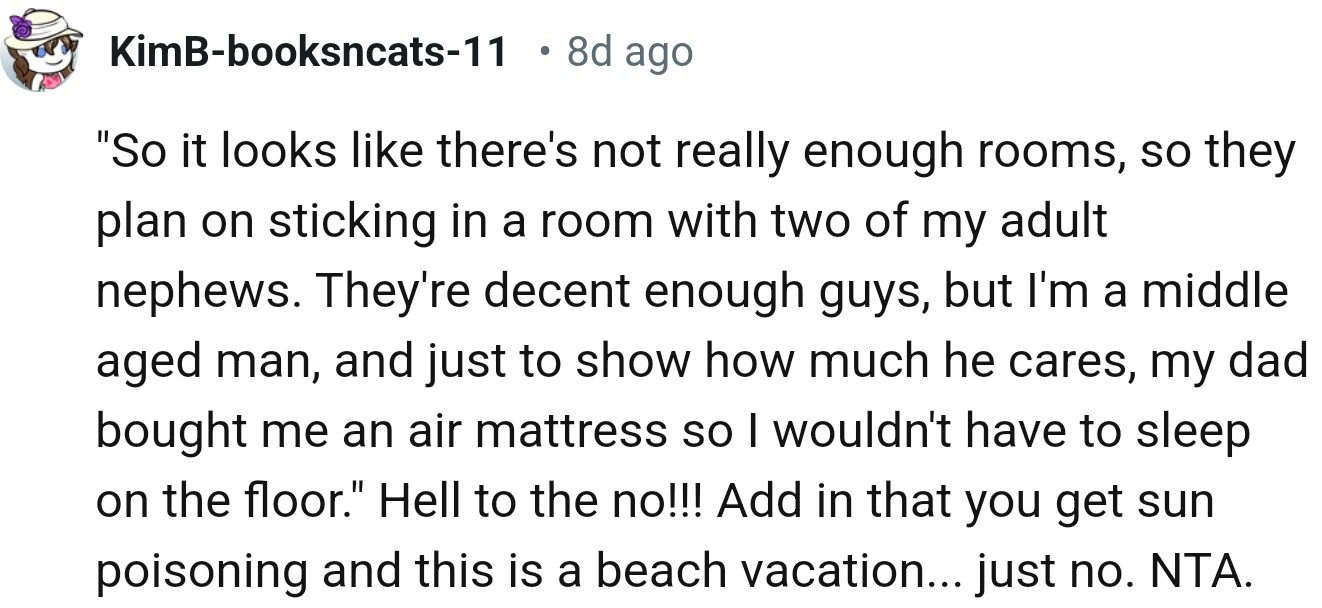Screen dimensions: 1322x608
Task: Click the words "beach vacation" in the last line
Action: point(762,570)
